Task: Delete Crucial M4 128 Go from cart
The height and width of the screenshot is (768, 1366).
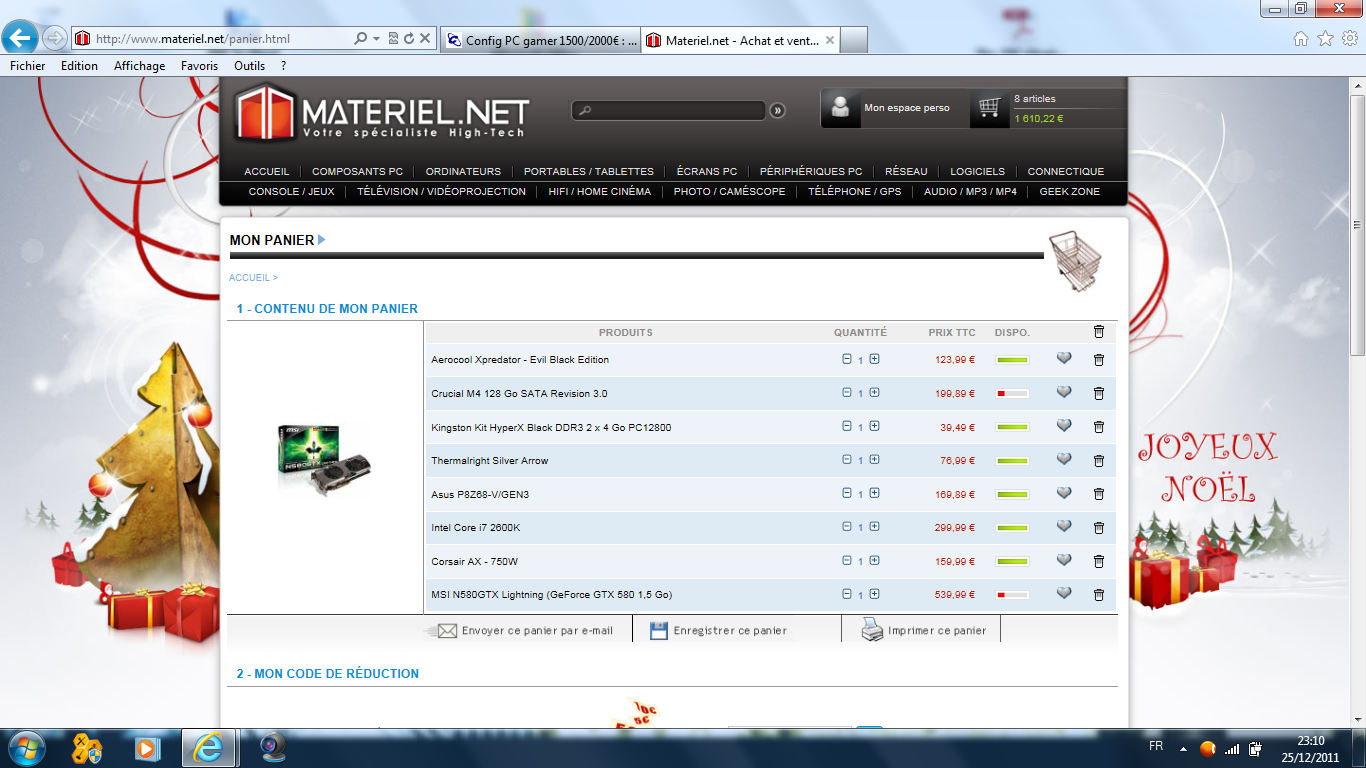Action: (x=1099, y=394)
